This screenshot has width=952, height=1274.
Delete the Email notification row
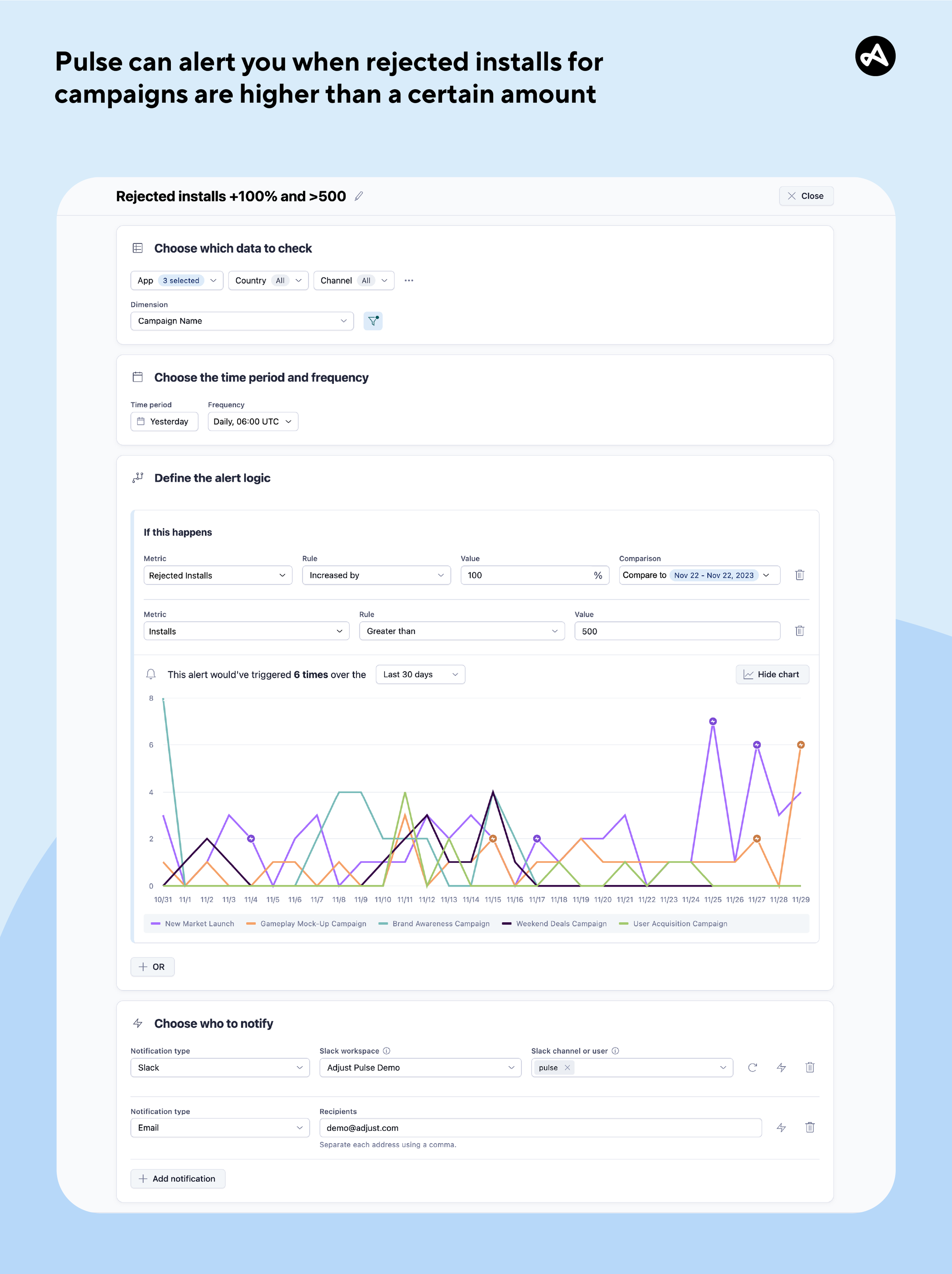coord(810,1128)
